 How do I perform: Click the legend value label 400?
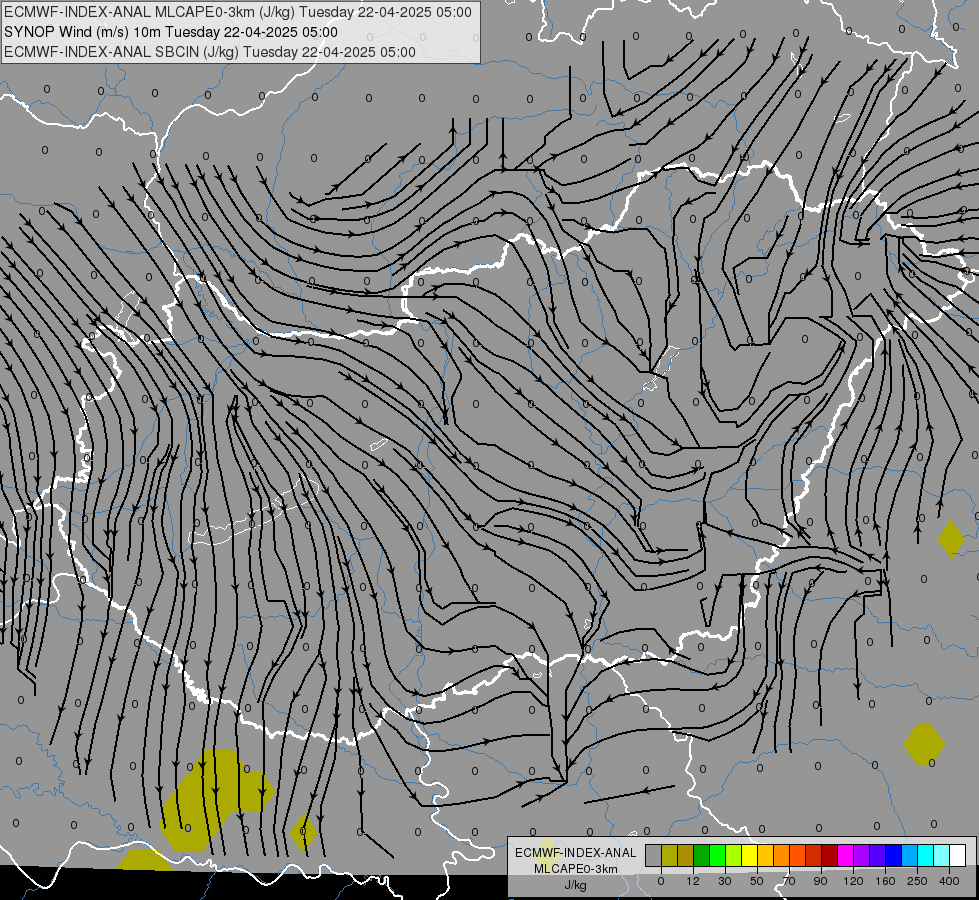949,881
